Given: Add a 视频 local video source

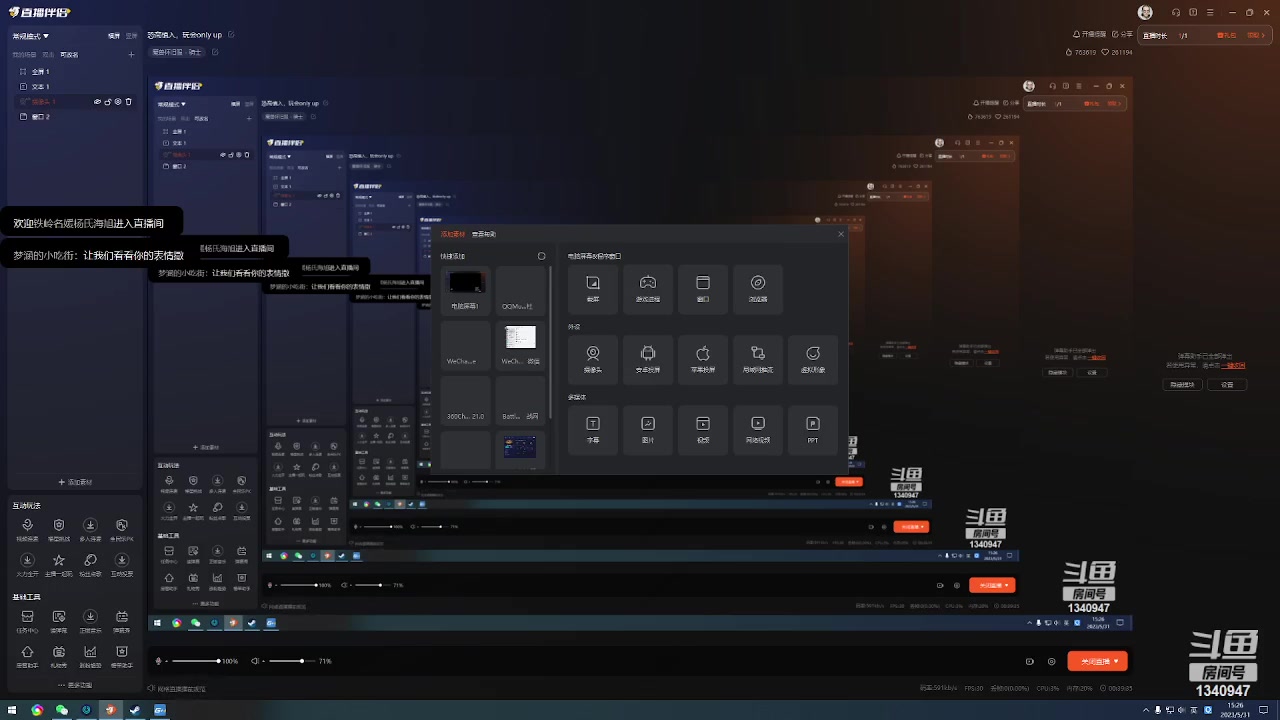Looking at the screenshot, I should (x=703, y=430).
